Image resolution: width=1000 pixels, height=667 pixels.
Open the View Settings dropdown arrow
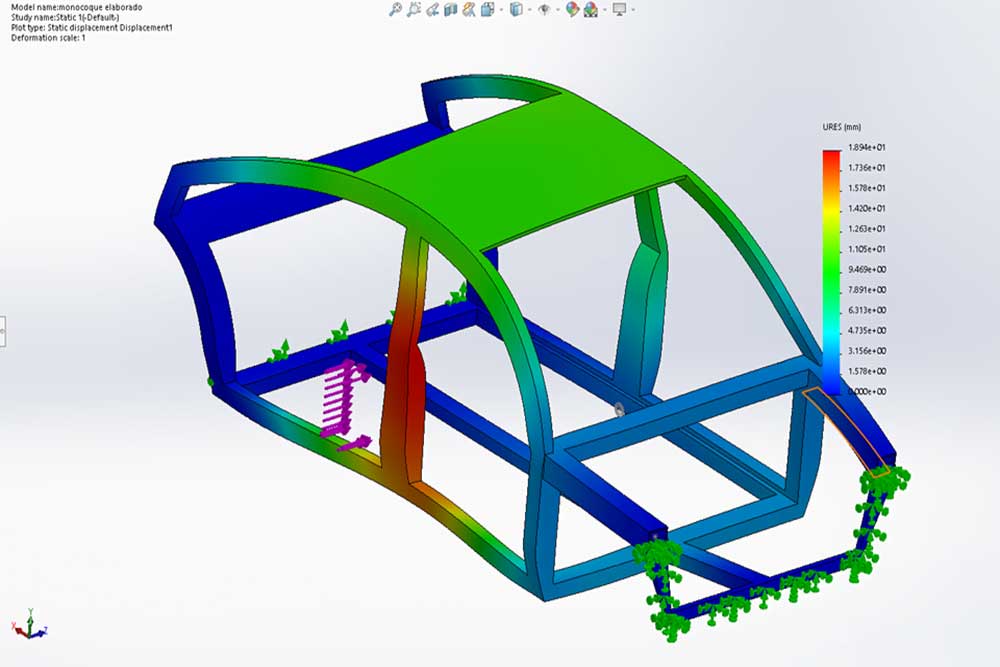point(633,10)
